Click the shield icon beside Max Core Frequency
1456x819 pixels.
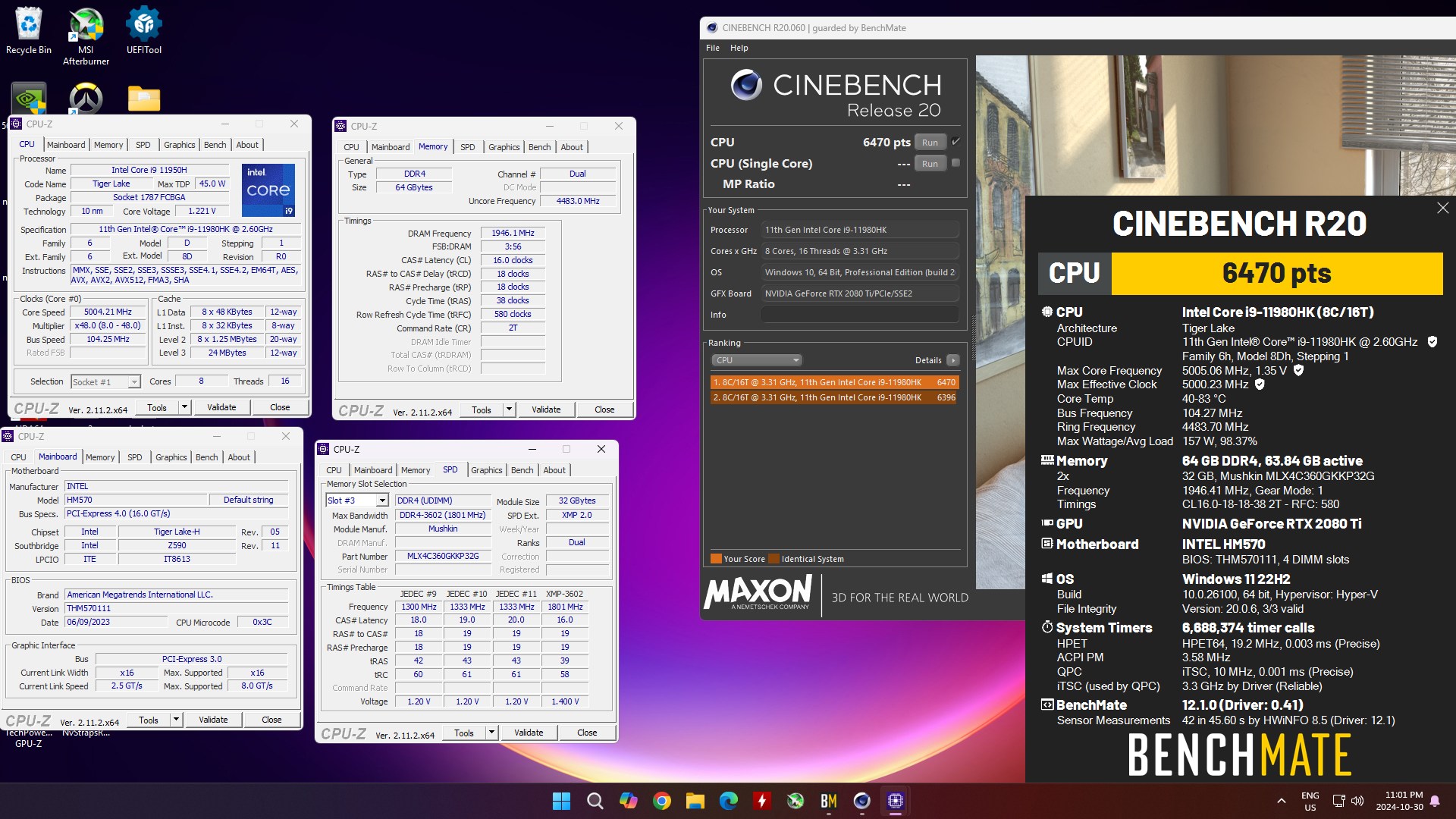1298,370
